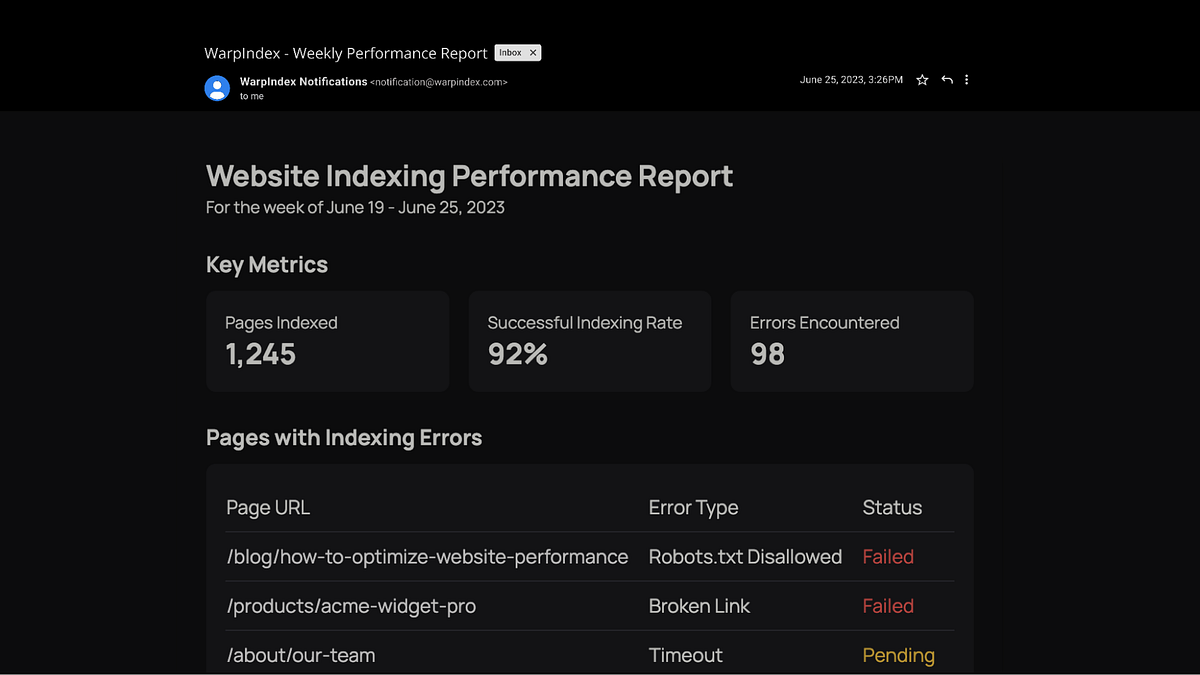The image size is (1200, 675).
Task: Click the sender's profile avatar
Action: [x=217, y=88]
